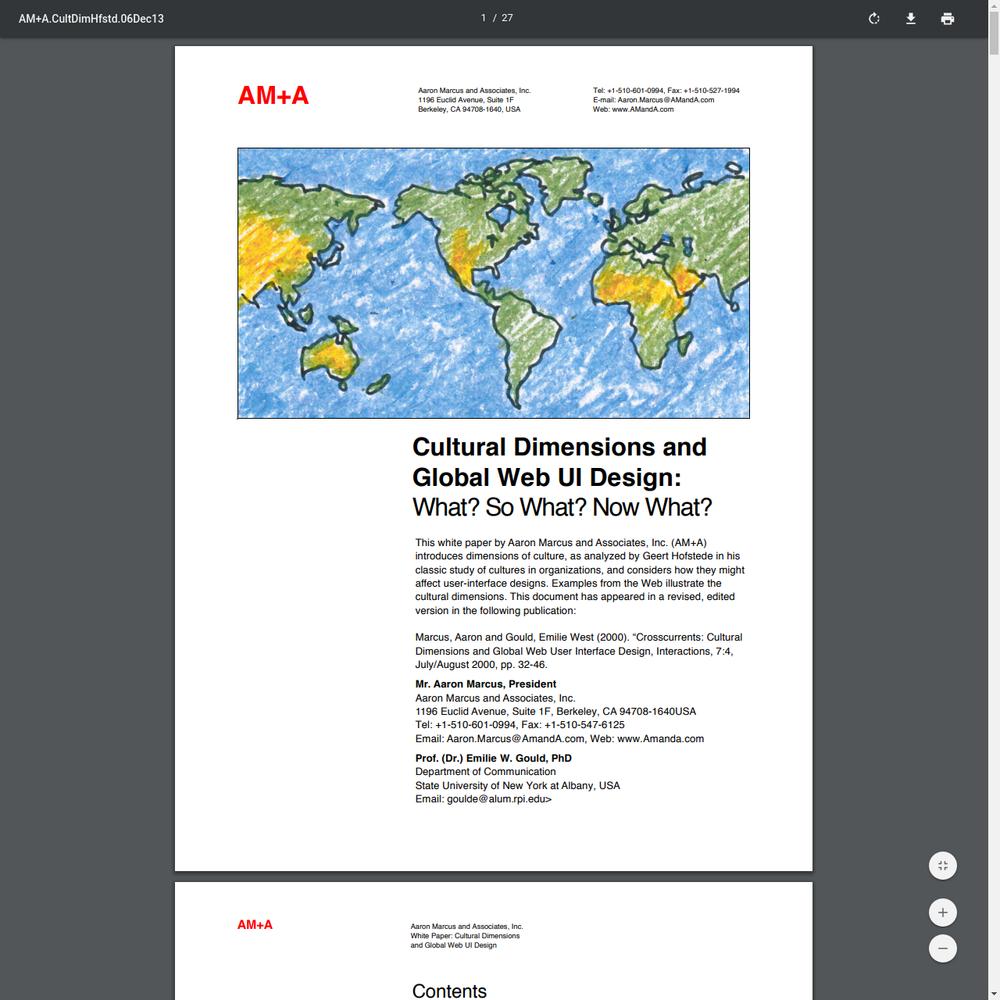Zoom in on the document
The height and width of the screenshot is (1000, 1000).
point(943,913)
